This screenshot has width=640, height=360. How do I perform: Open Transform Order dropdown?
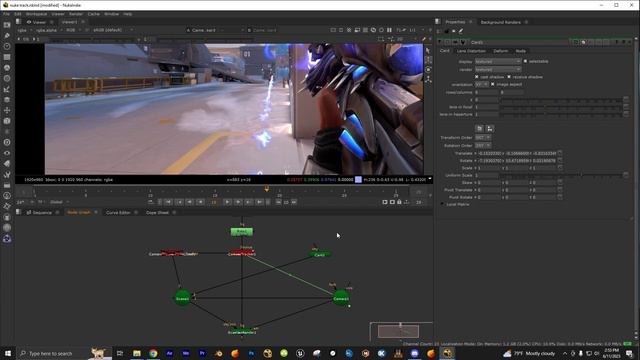[483, 138]
